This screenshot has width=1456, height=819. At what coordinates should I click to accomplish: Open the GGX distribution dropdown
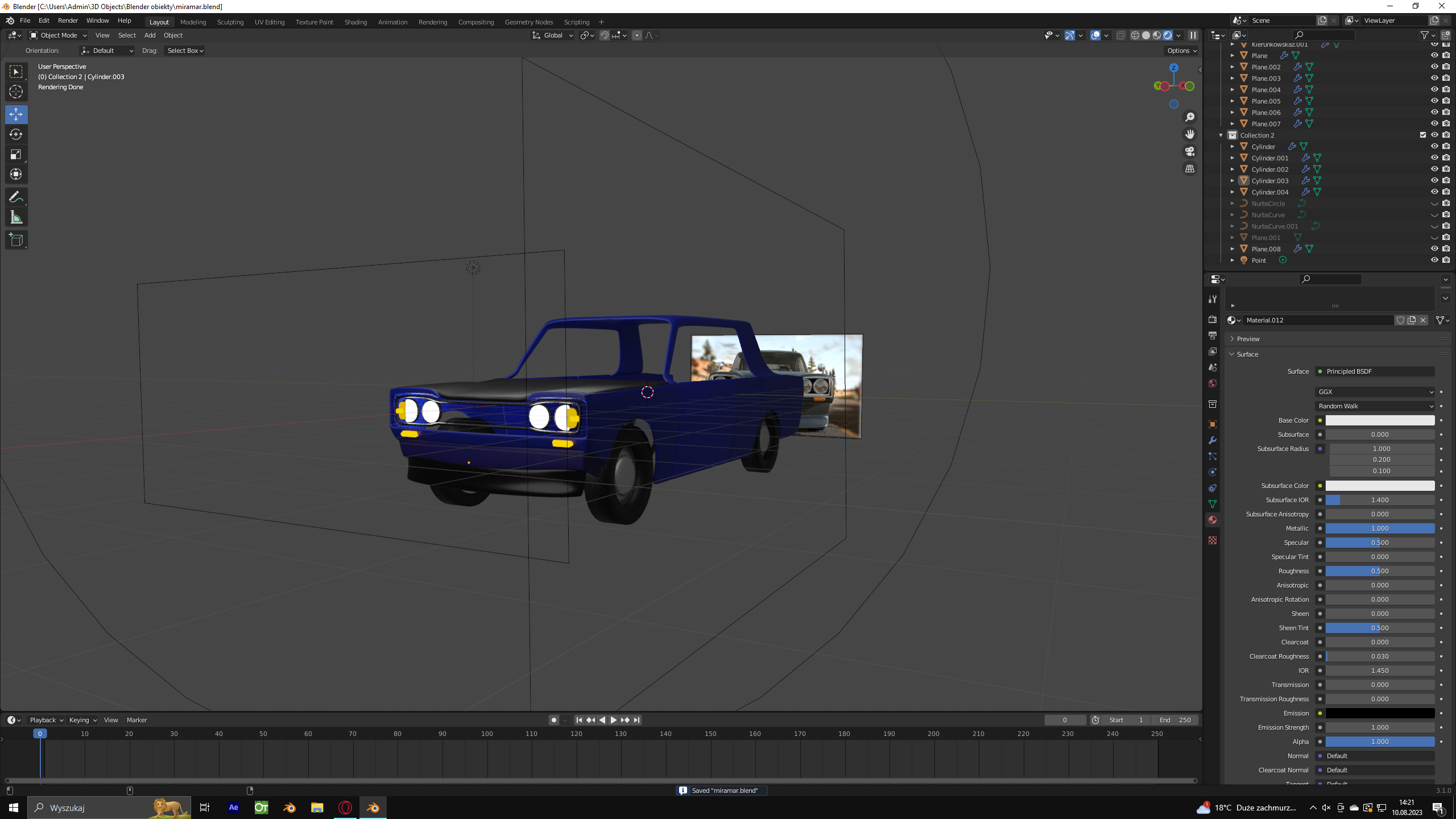[1375, 392]
